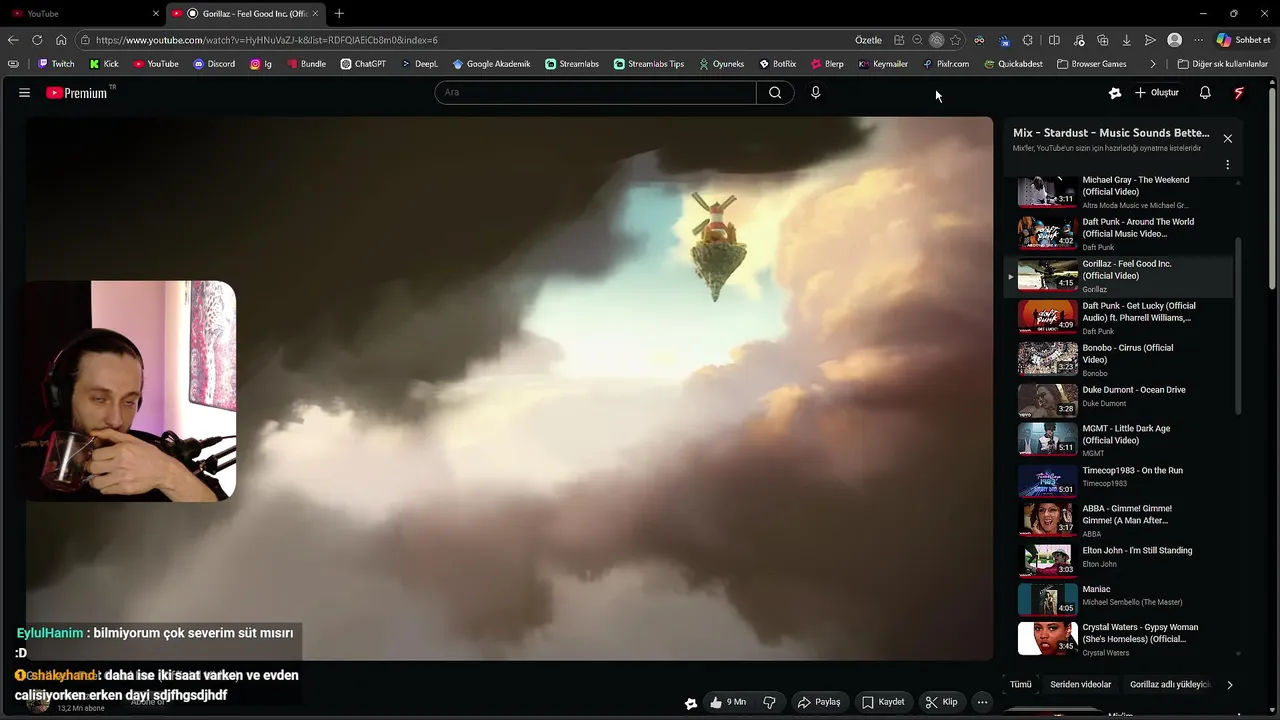Click into the Ara search field
The width and height of the screenshot is (1280, 720).
(x=595, y=92)
